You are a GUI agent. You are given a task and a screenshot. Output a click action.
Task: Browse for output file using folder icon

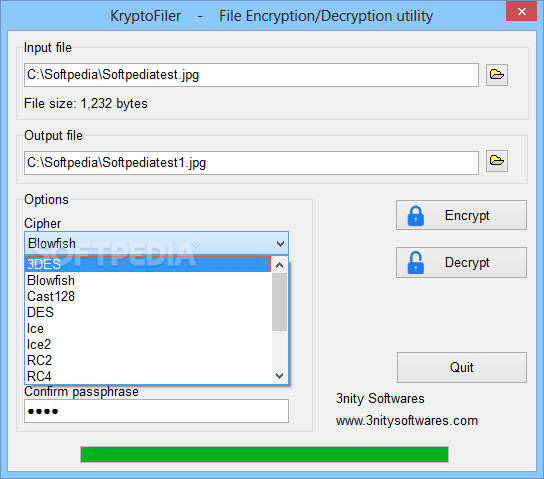click(x=497, y=161)
